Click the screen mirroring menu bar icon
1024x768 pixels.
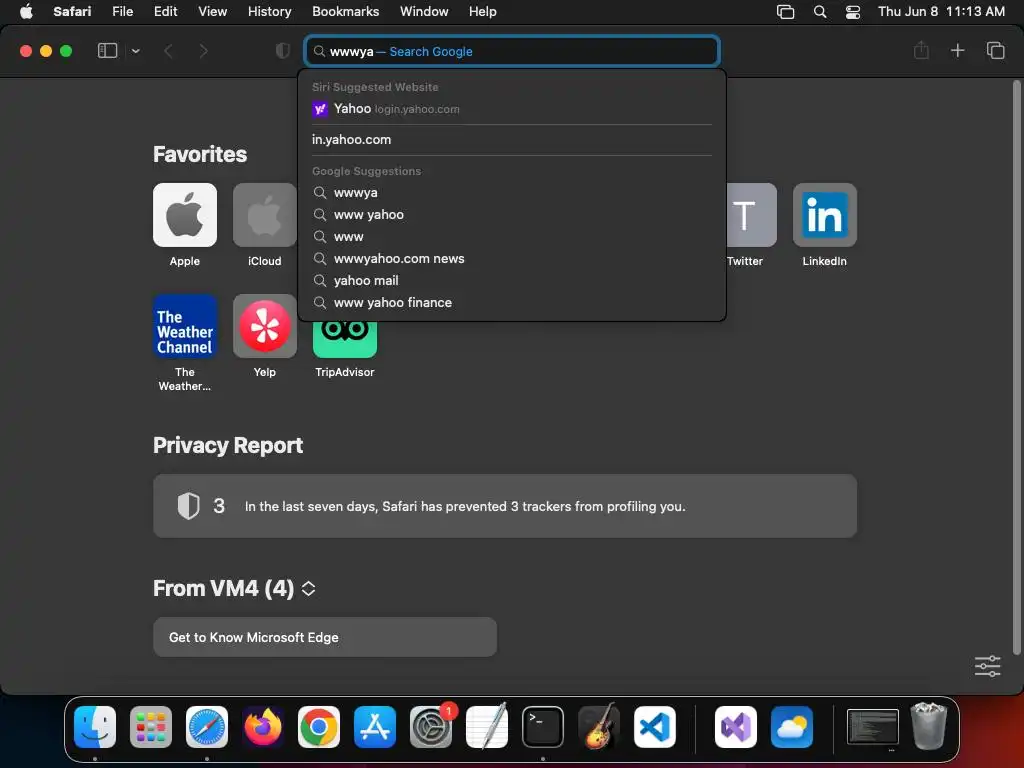785,11
